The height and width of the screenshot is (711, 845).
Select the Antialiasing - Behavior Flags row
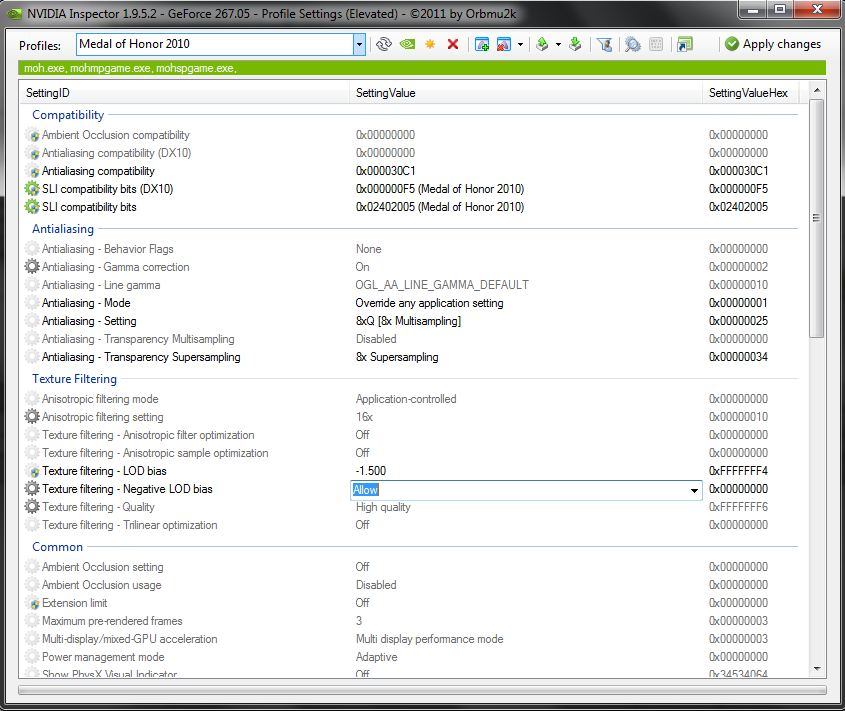click(410, 249)
